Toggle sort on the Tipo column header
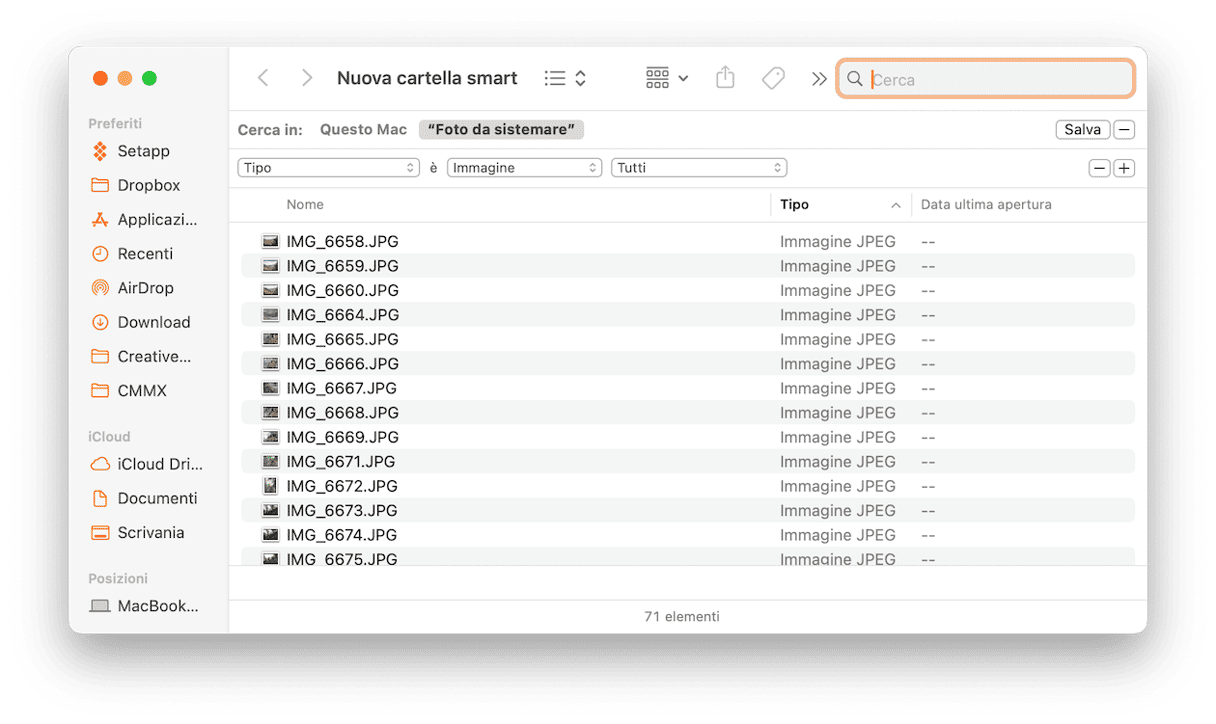 coord(840,204)
